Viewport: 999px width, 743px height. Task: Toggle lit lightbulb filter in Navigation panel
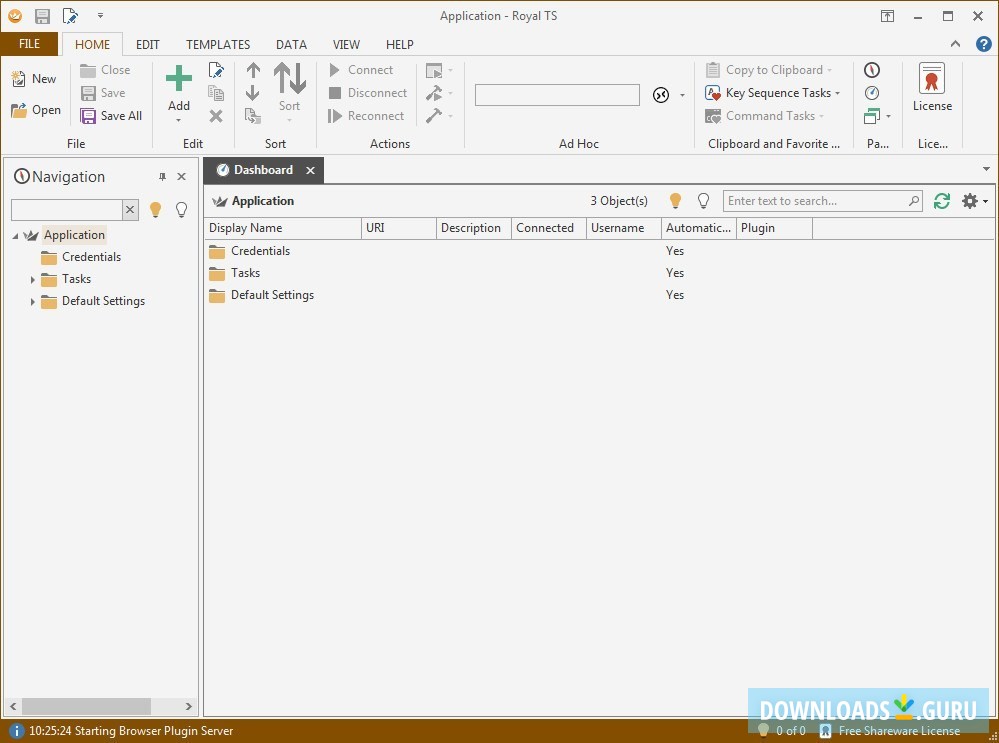(x=155, y=210)
